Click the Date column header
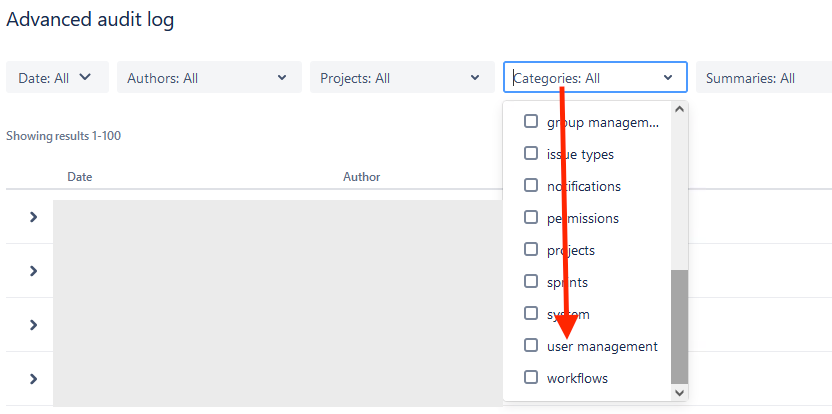Image resolution: width=832 pixels, height=414 pixels. click(80, 177)
